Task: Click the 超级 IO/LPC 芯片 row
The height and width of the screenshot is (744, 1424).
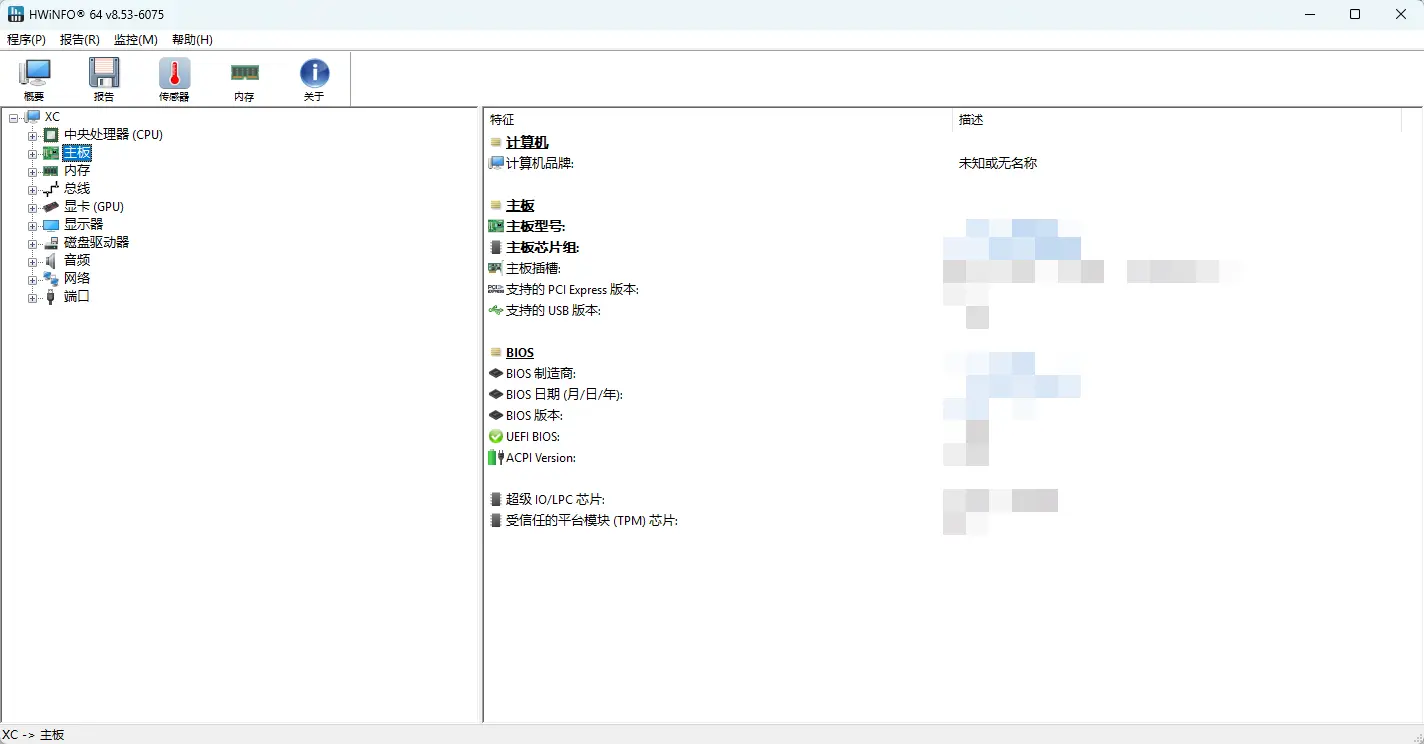Action: 555,499
